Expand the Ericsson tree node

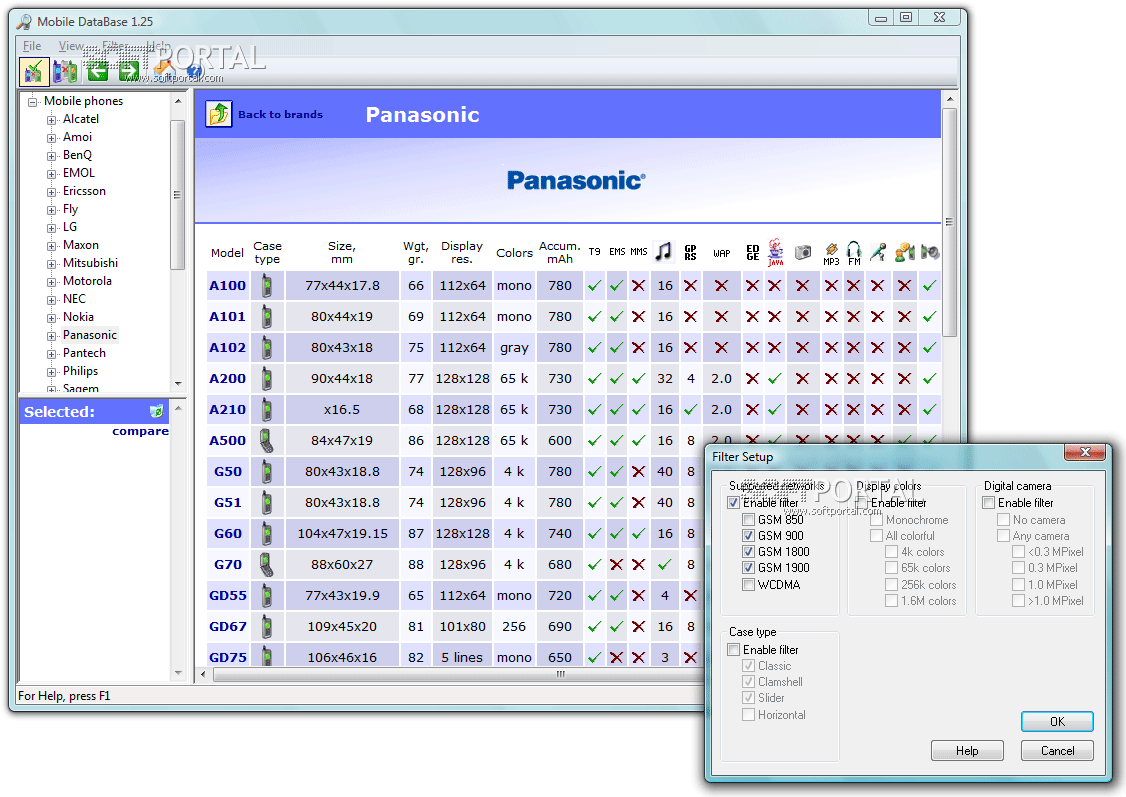coord(51,192)
